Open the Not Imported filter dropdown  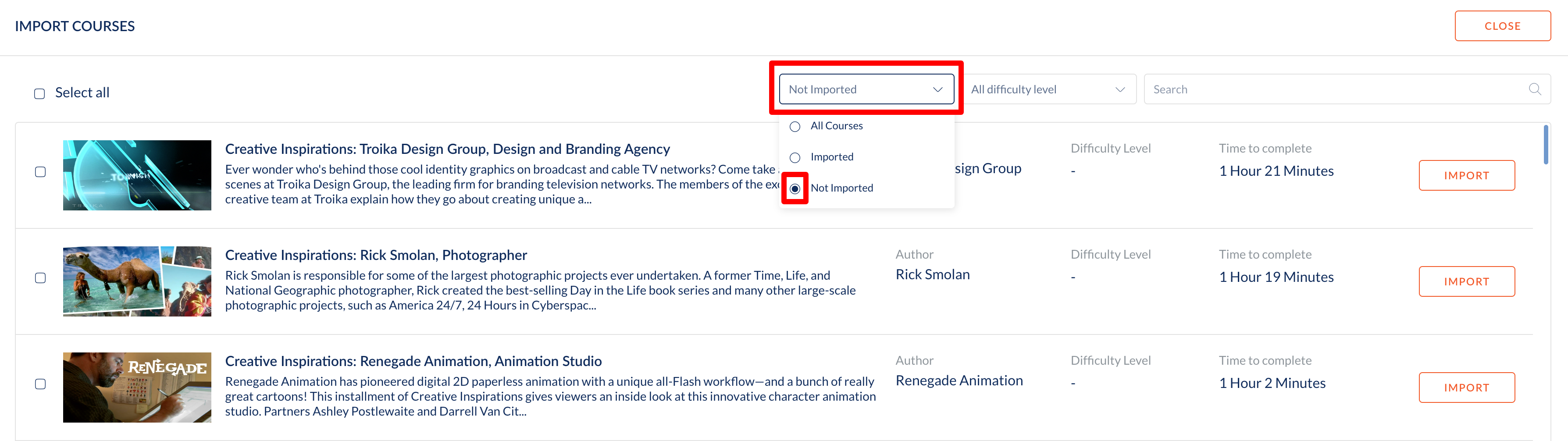click(x=866, y=89)
